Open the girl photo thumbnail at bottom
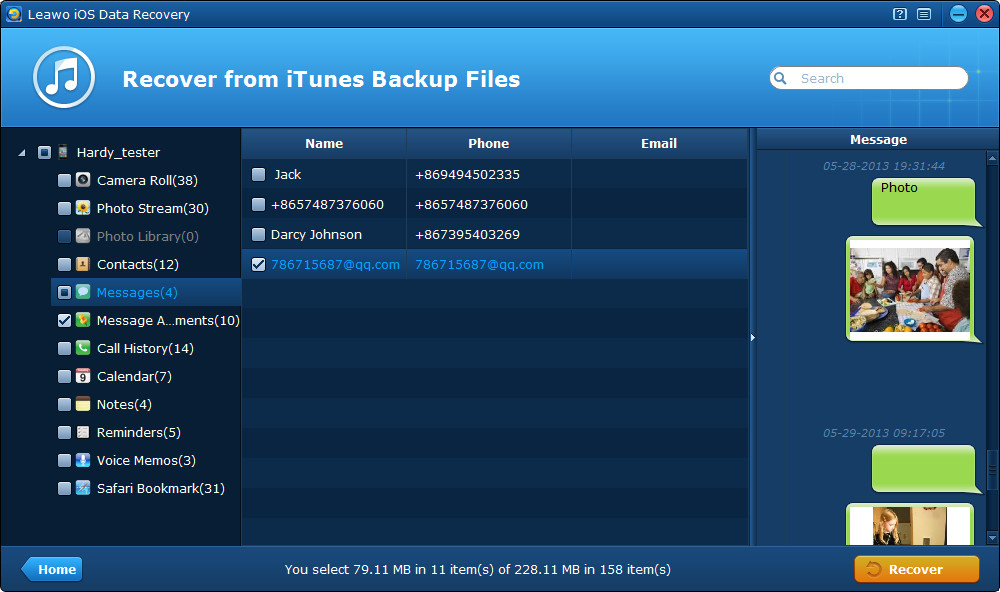Screen dimensions: 1000x592 click(x=910, y=524)
